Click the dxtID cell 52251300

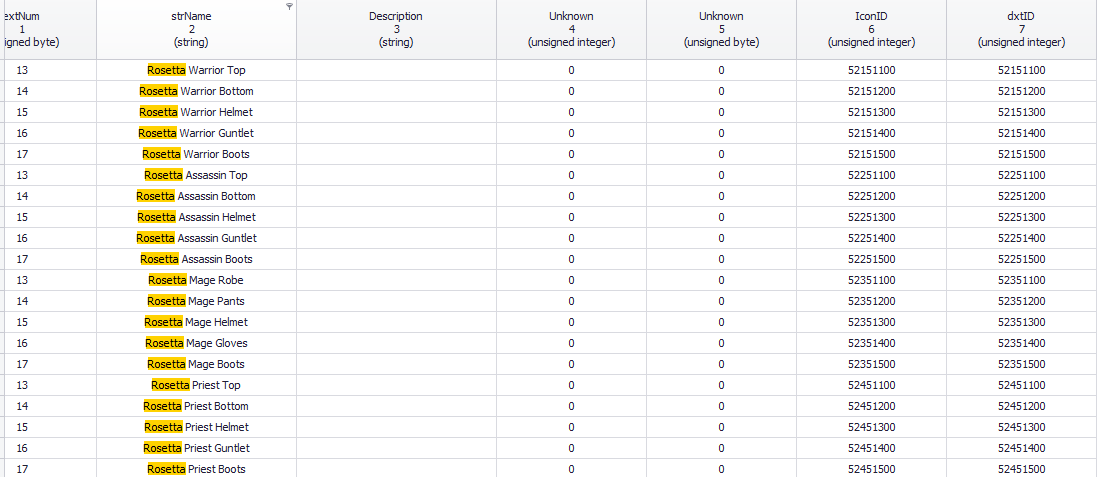tap(1021, 217)
